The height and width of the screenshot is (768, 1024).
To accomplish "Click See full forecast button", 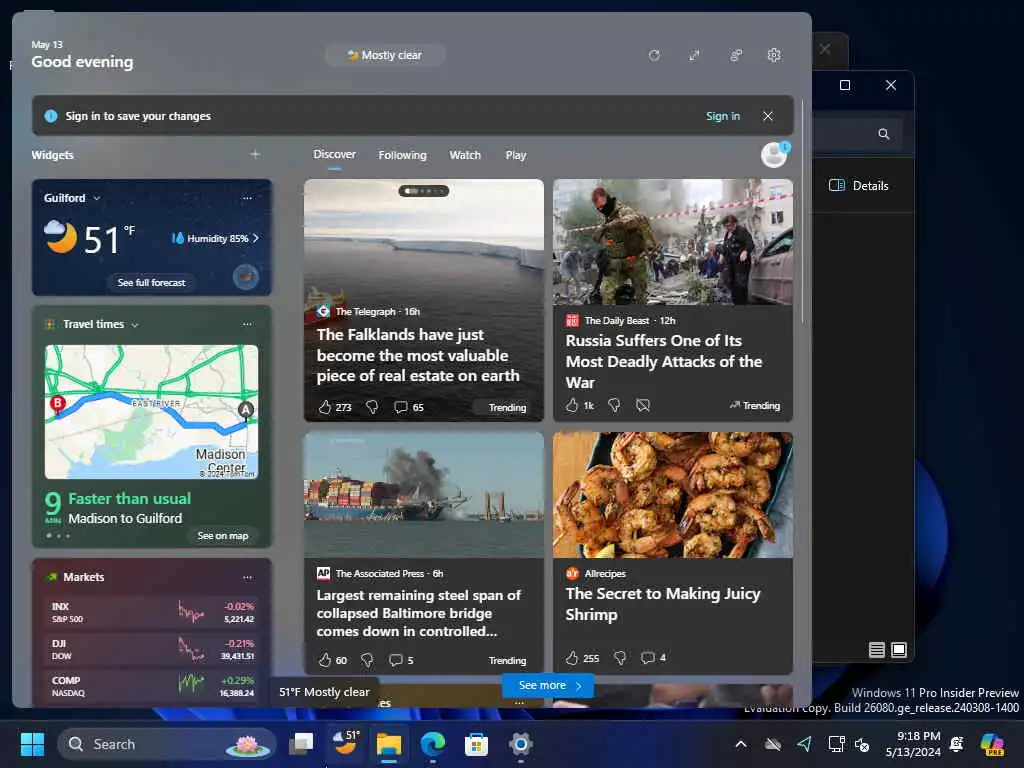I will pos(152,282).
